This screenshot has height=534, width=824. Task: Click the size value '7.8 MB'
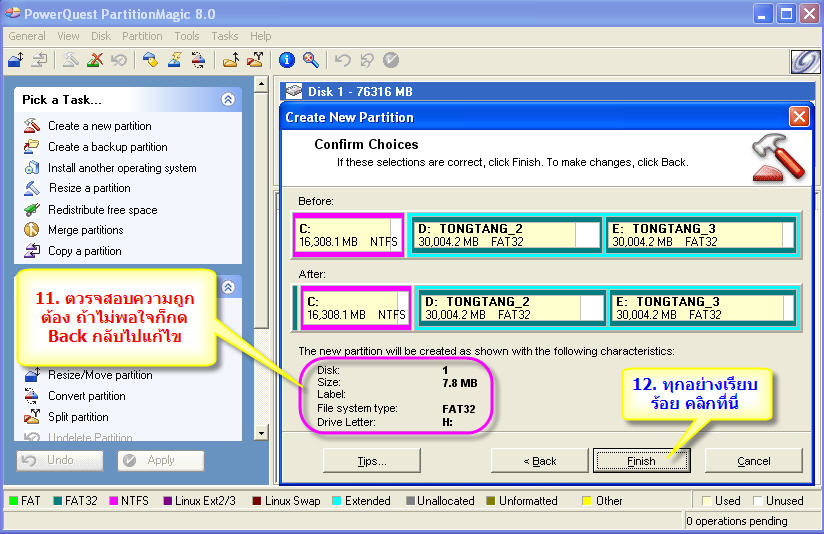coord(460,383)
